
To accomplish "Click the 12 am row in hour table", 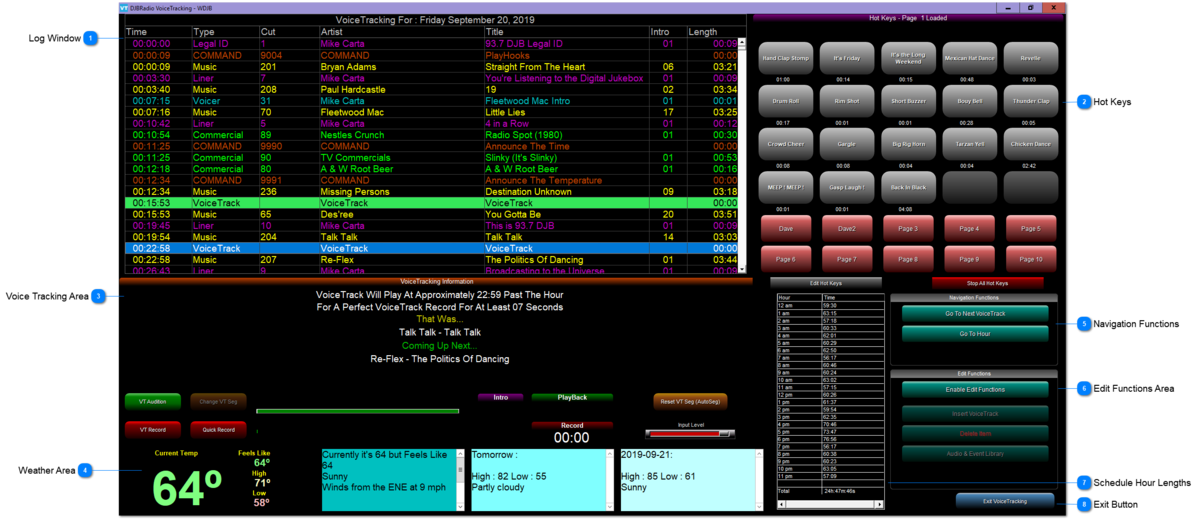I will coord(830,304).
